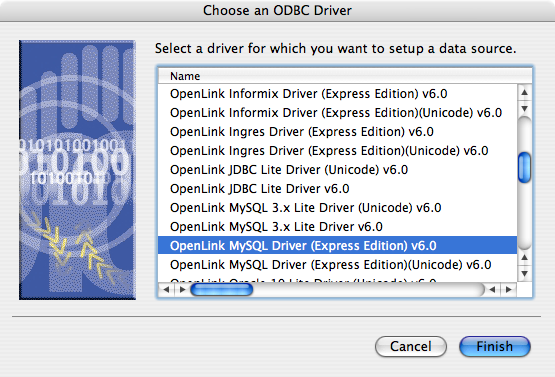The width and height of the screenshot is (555, 377).
Task: Click the top scroll-up arrow of vertical scrollbar
Action: [x=525, y=93]
